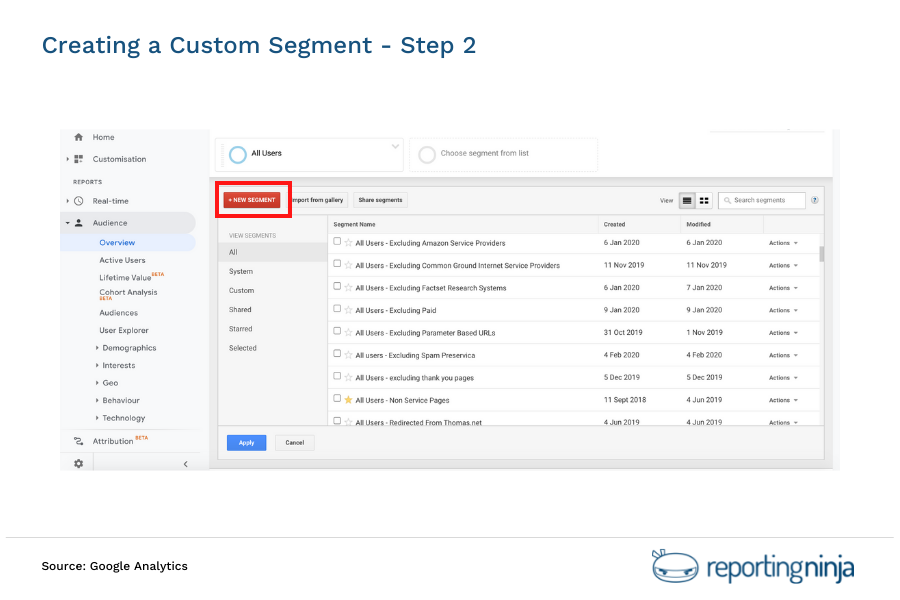Screen dimensions: 900x600
Task: Unstar the All Users - Non Service Pages segment
Action: 349,400
